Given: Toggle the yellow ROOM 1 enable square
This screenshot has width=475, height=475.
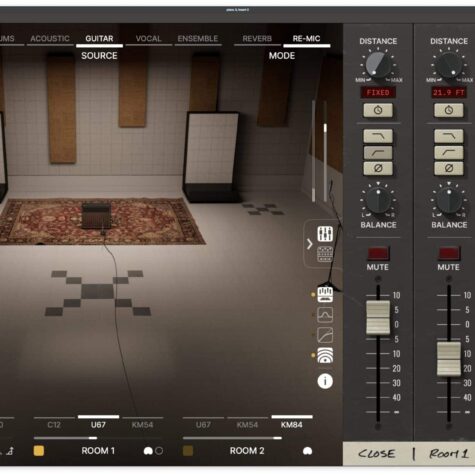Looking at the screenshot, I should pos(39,451).
